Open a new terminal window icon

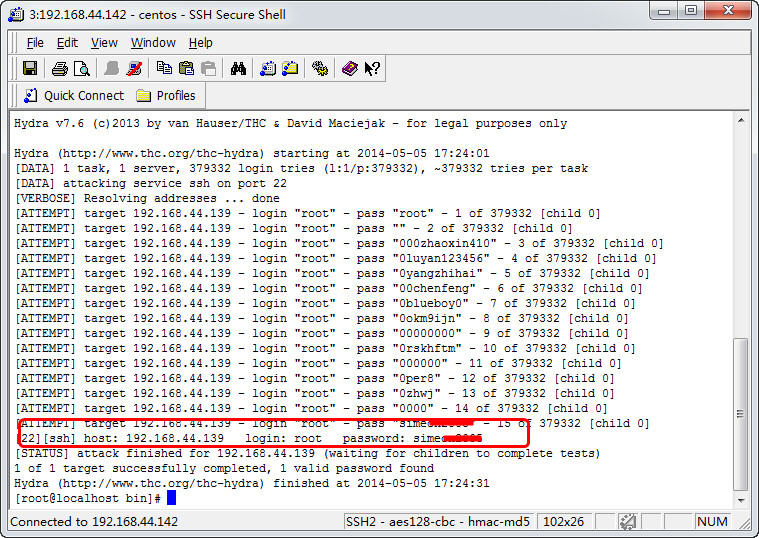point(268,69)
